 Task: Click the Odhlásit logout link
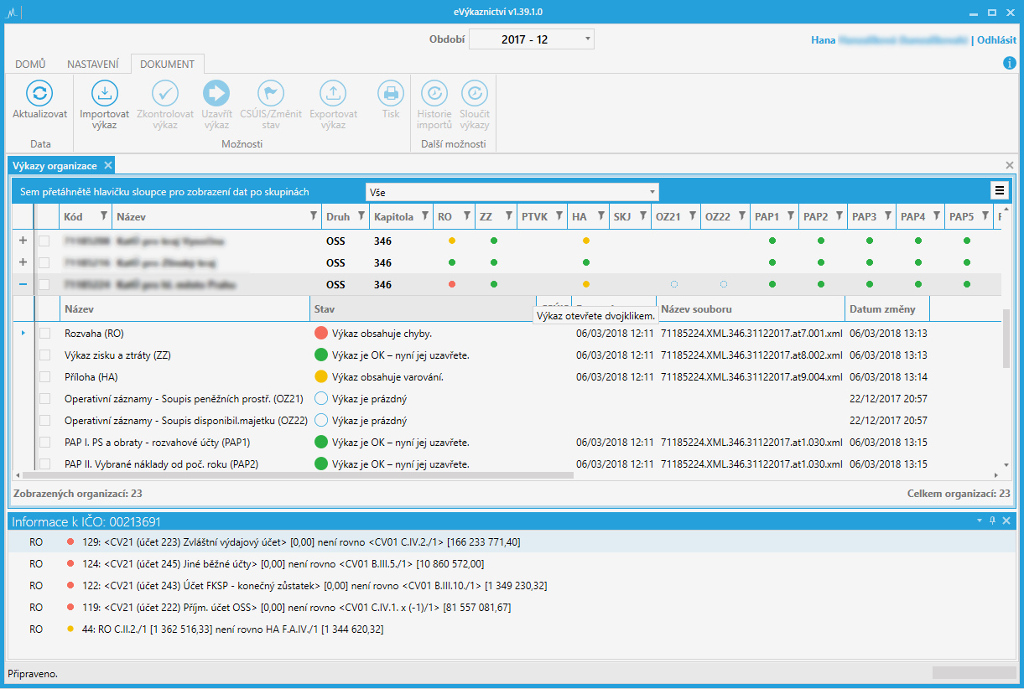pyautogui.click(x=997, y=40)
